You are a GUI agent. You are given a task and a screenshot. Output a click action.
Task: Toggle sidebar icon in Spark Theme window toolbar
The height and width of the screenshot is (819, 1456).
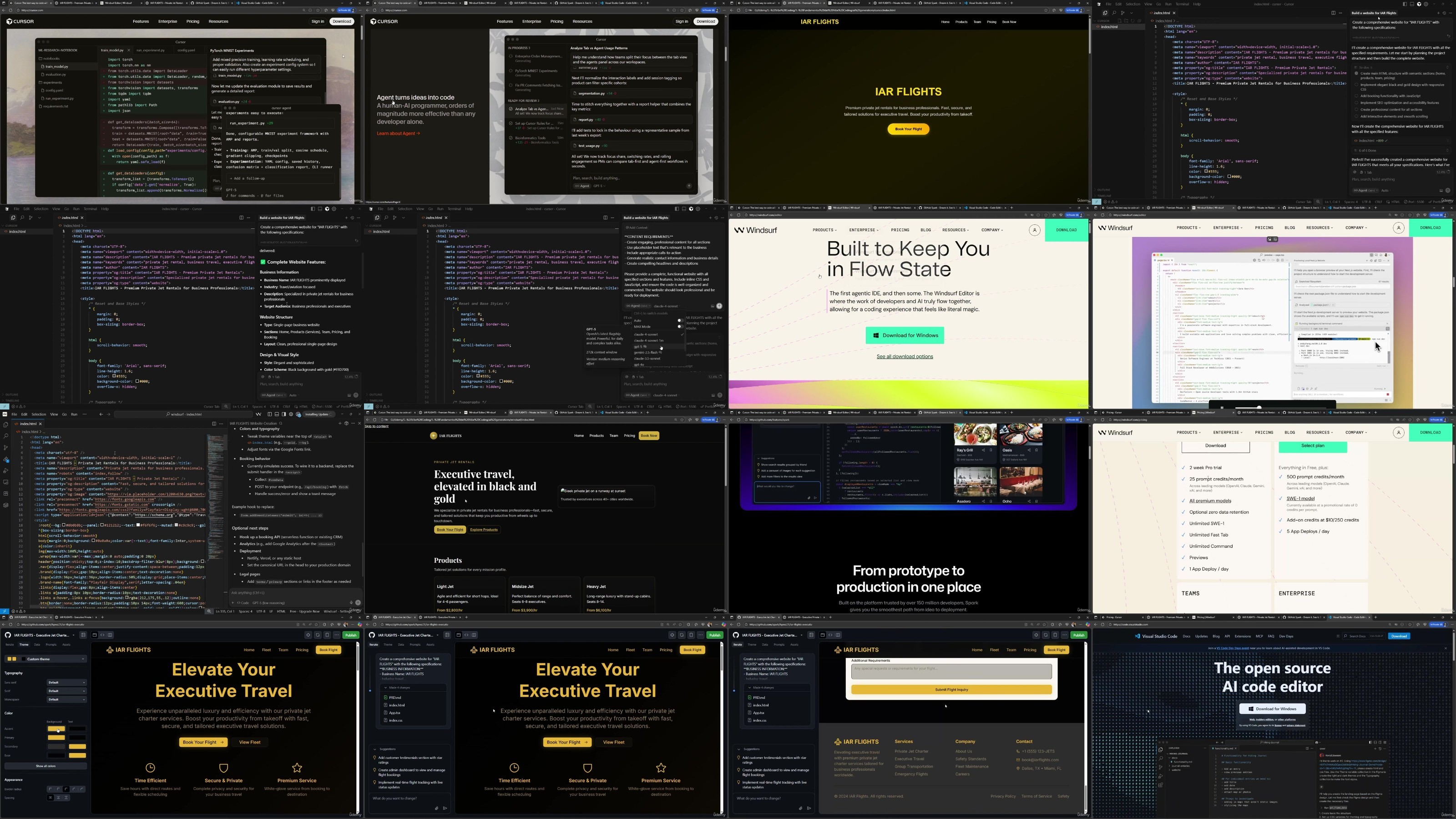(83, 635)
